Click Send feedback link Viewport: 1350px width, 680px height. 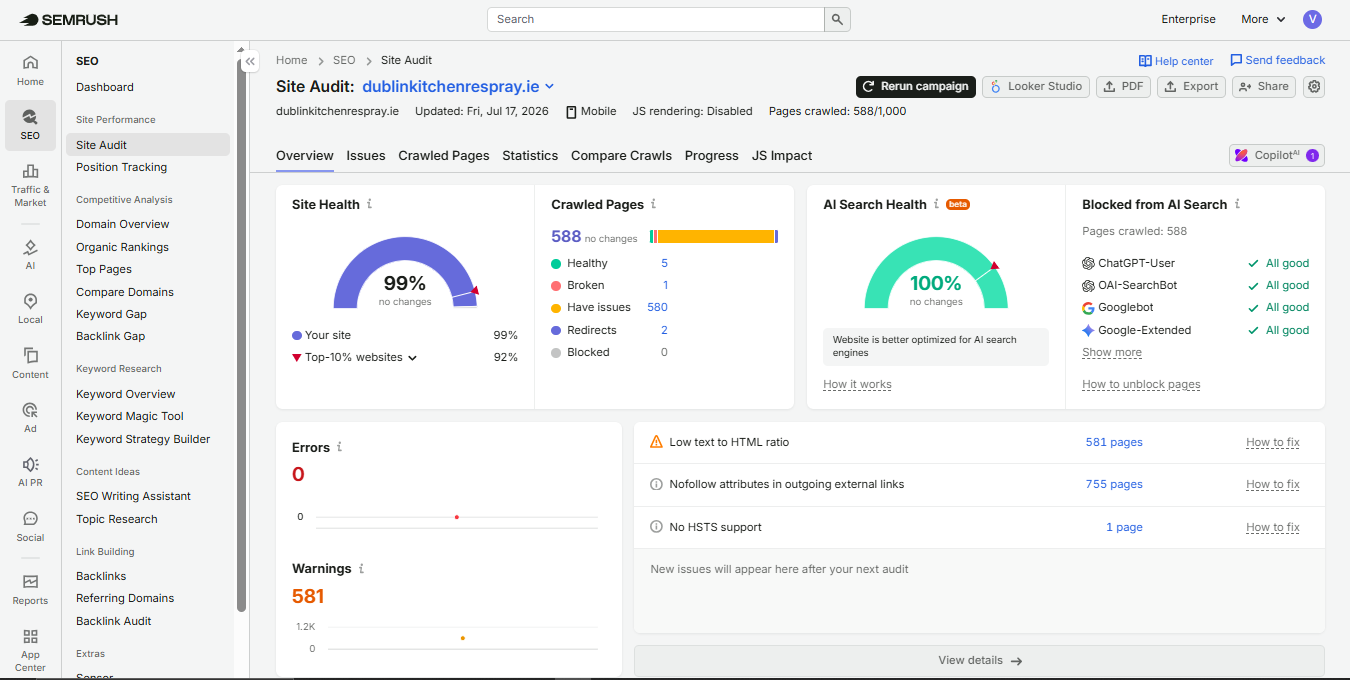click(x=1277, y=60)
